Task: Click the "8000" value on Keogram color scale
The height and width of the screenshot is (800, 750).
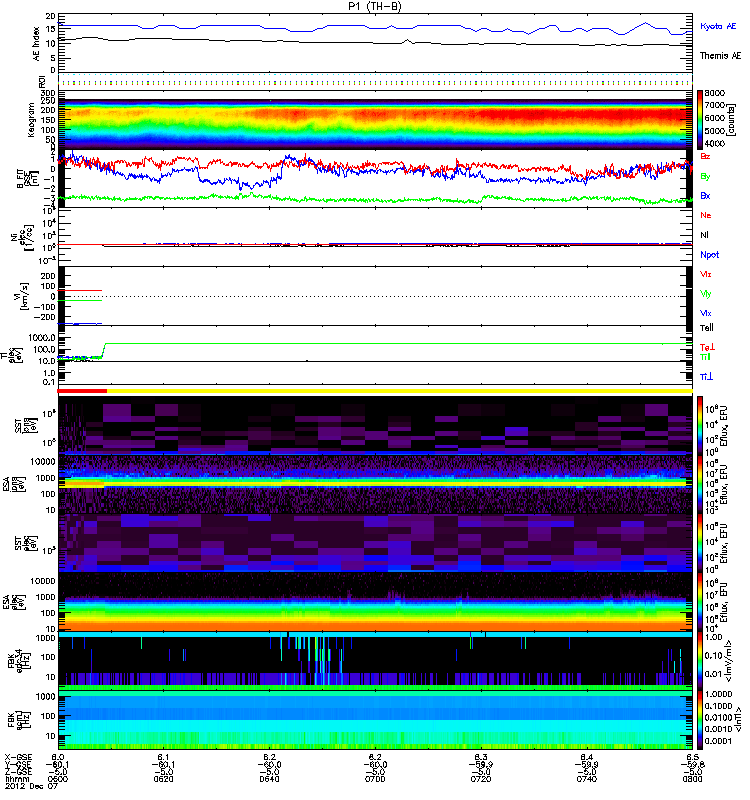Action: [715, 93]
